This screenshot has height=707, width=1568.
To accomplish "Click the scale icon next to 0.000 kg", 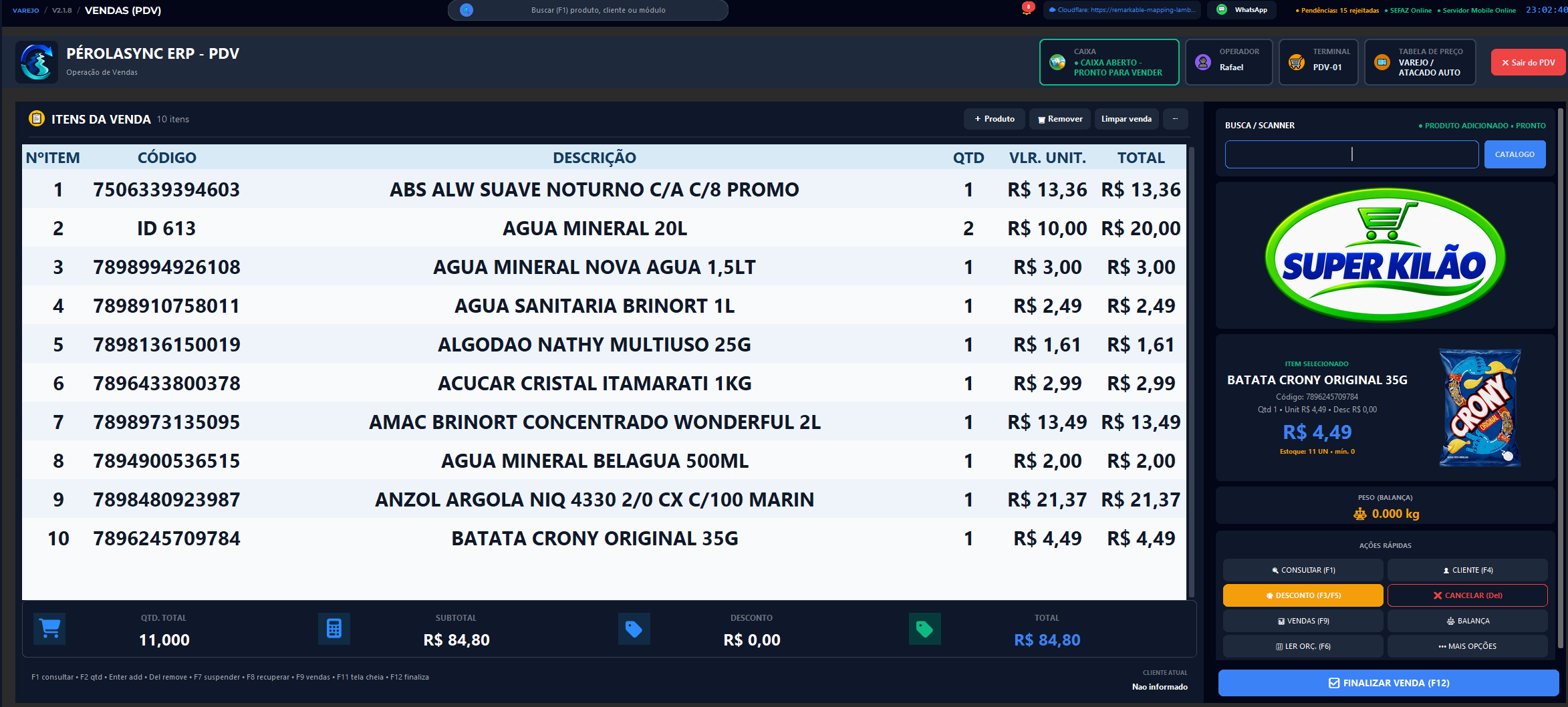I will coord(1360,514).
